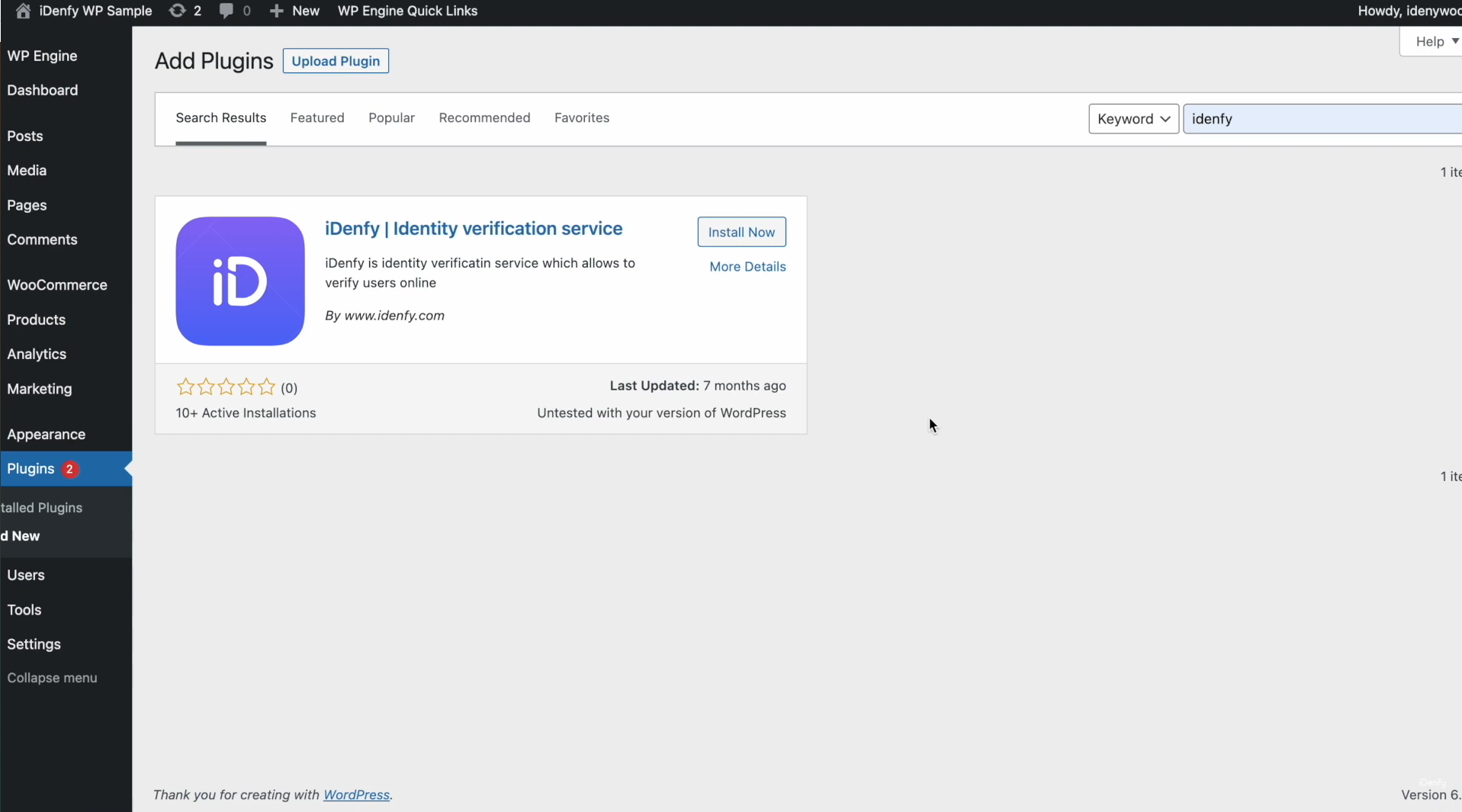
Task: Open the Howdy user account menu
Action: 1415,11
